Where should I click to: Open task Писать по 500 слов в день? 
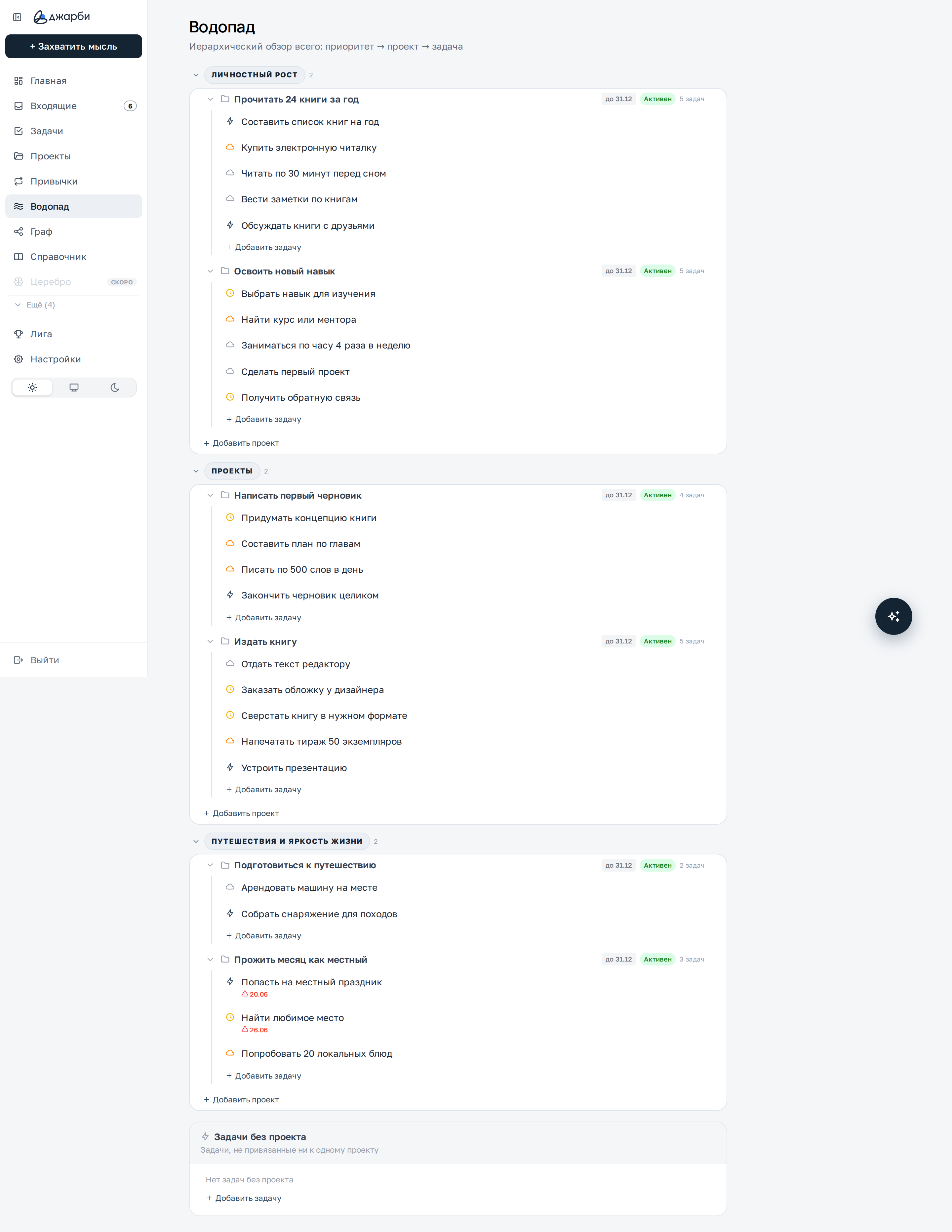click(x=302, y=570)
